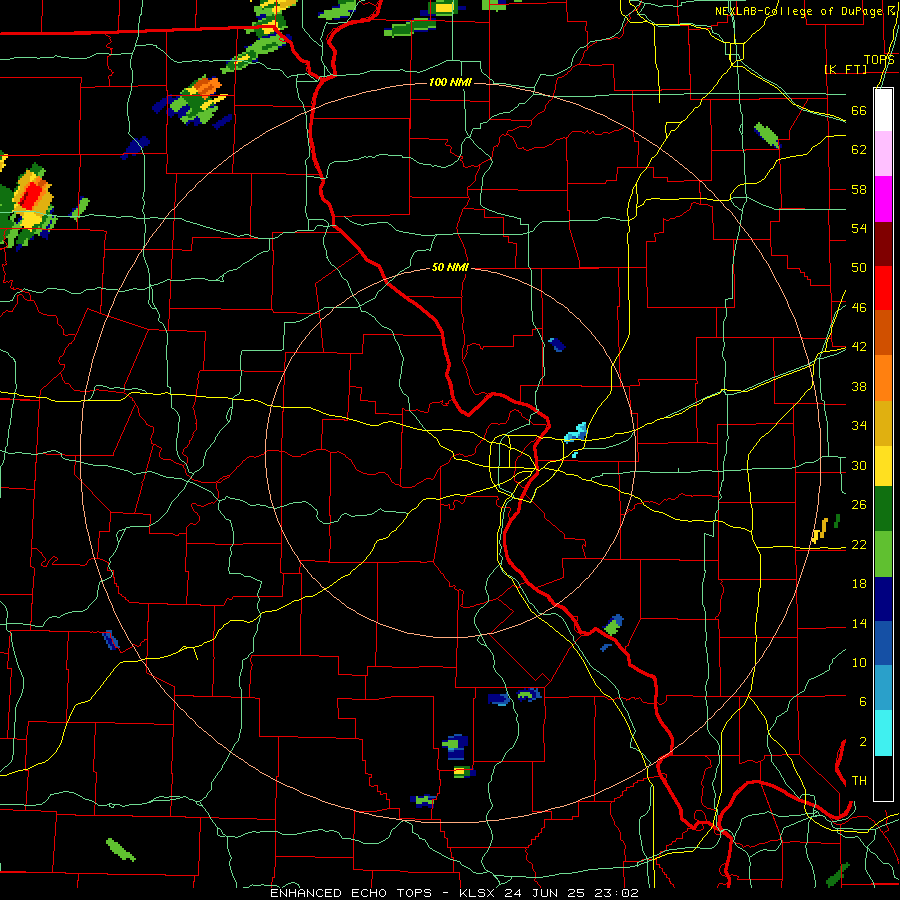The image size is (900, 900).
Task: Click the orange-topped storm cell in upper left
Action: tap(198, 99)
